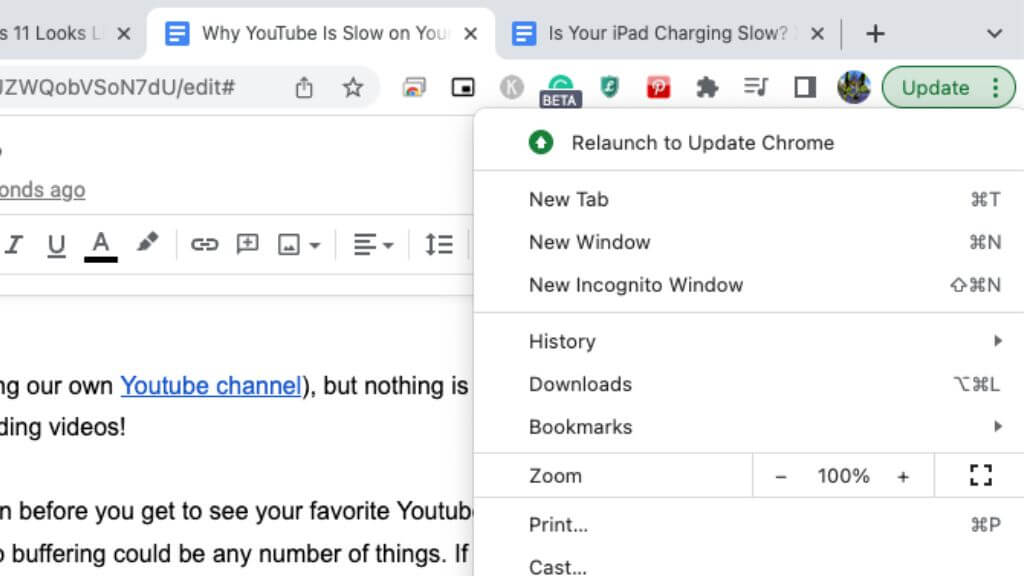Open a new tab with plus button
1024x576 pixels.
coord(875,33)
